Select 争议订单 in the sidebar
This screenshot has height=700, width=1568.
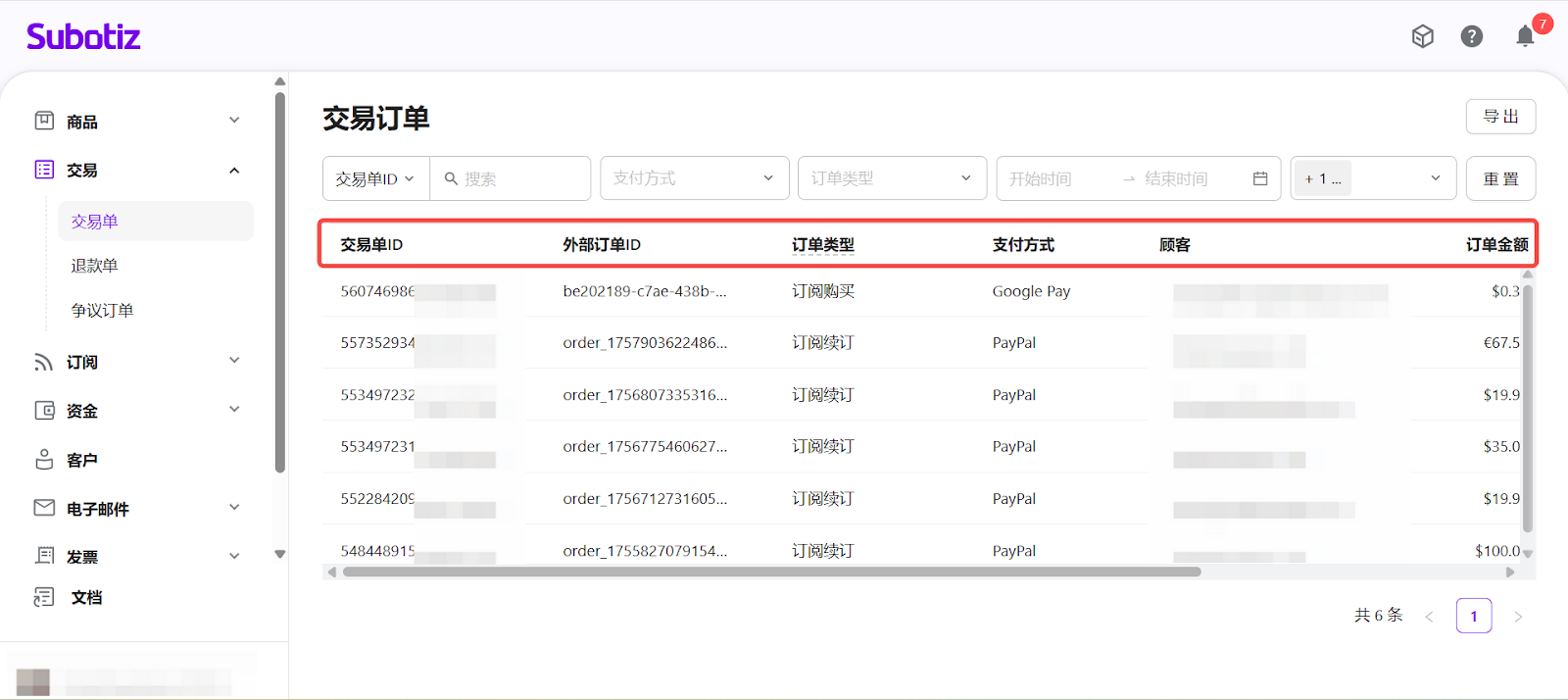point(102,310)
